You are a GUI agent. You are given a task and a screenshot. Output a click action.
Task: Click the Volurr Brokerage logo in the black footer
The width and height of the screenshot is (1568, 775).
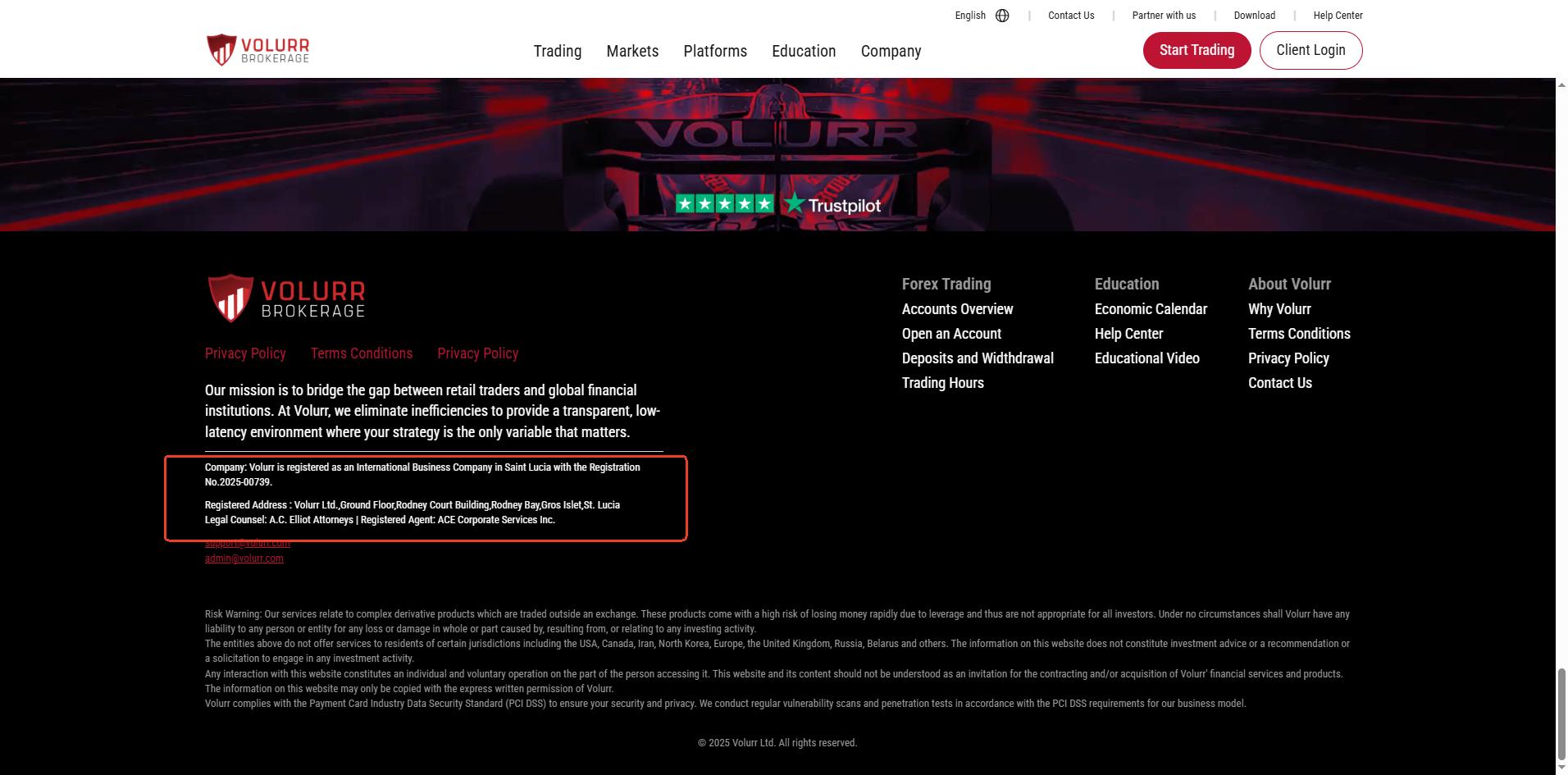click(285, 298)
